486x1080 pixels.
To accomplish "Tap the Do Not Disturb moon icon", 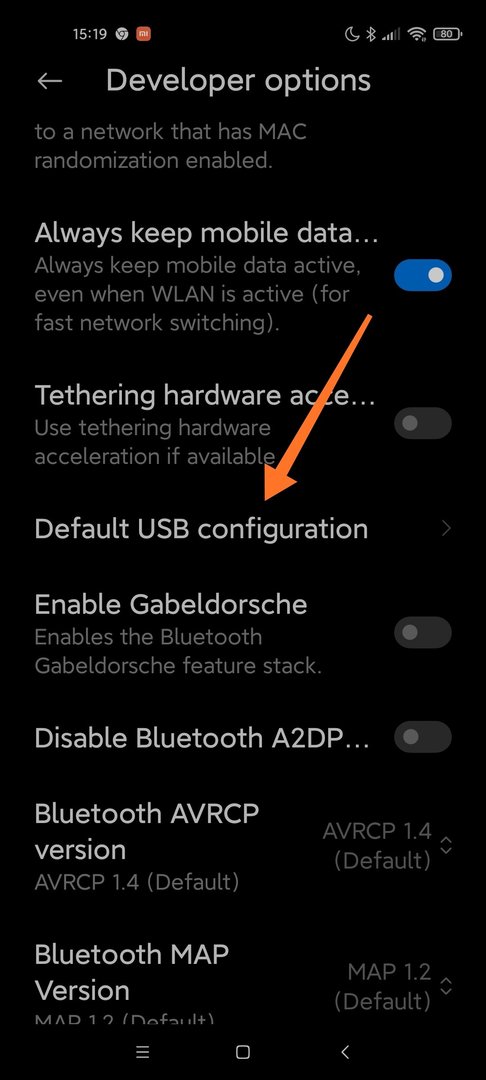I will coord(352,34).
